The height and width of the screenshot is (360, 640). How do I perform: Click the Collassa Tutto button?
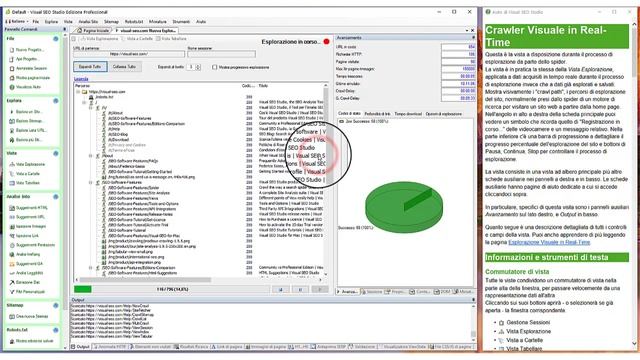click(x=124, y=67)
